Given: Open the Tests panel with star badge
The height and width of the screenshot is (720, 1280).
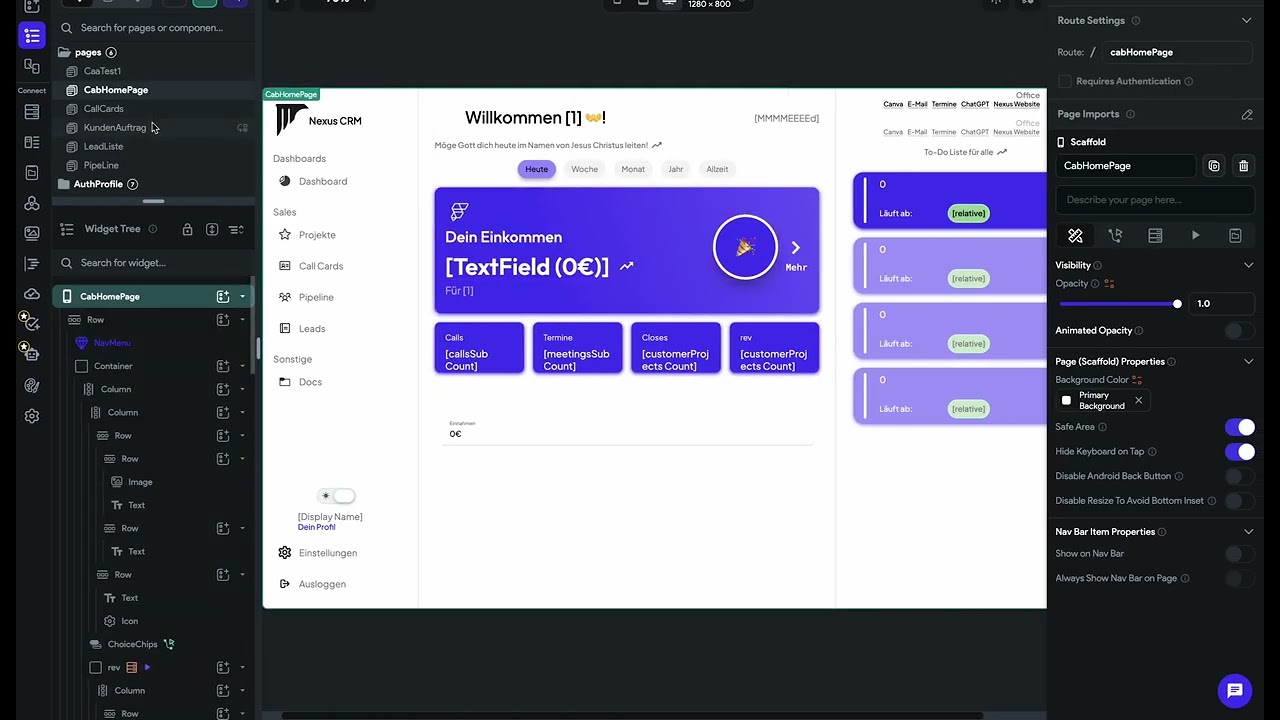Looking at the screenshot, I should point(31,322).
